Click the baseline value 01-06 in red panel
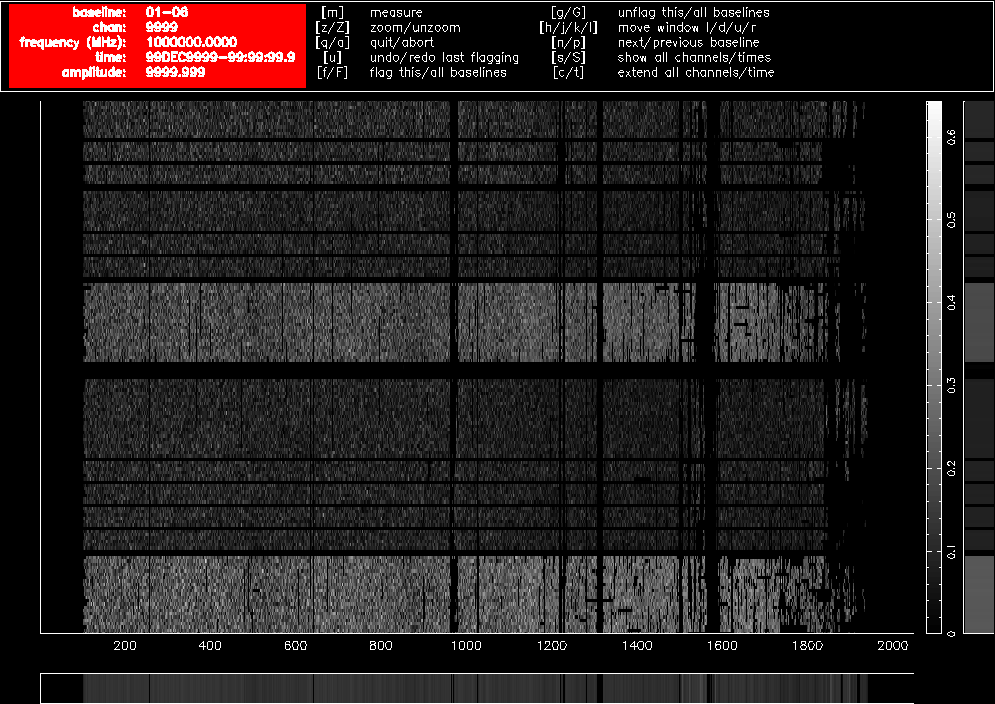This screenshot has width=995, height=704. pyautogui.click(x=166, y=12)
